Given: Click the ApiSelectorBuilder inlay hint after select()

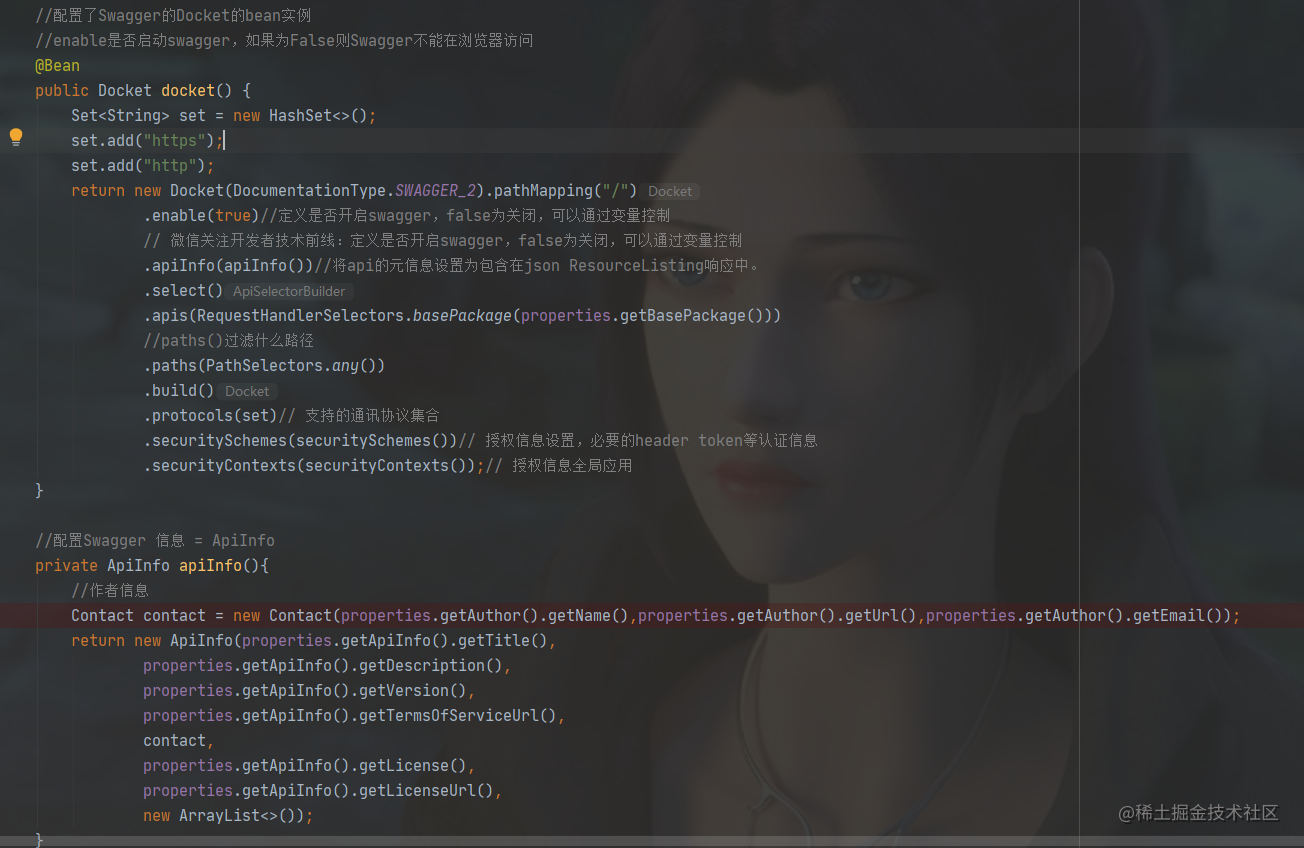Looking at the screenshot, I should (288, 291).
